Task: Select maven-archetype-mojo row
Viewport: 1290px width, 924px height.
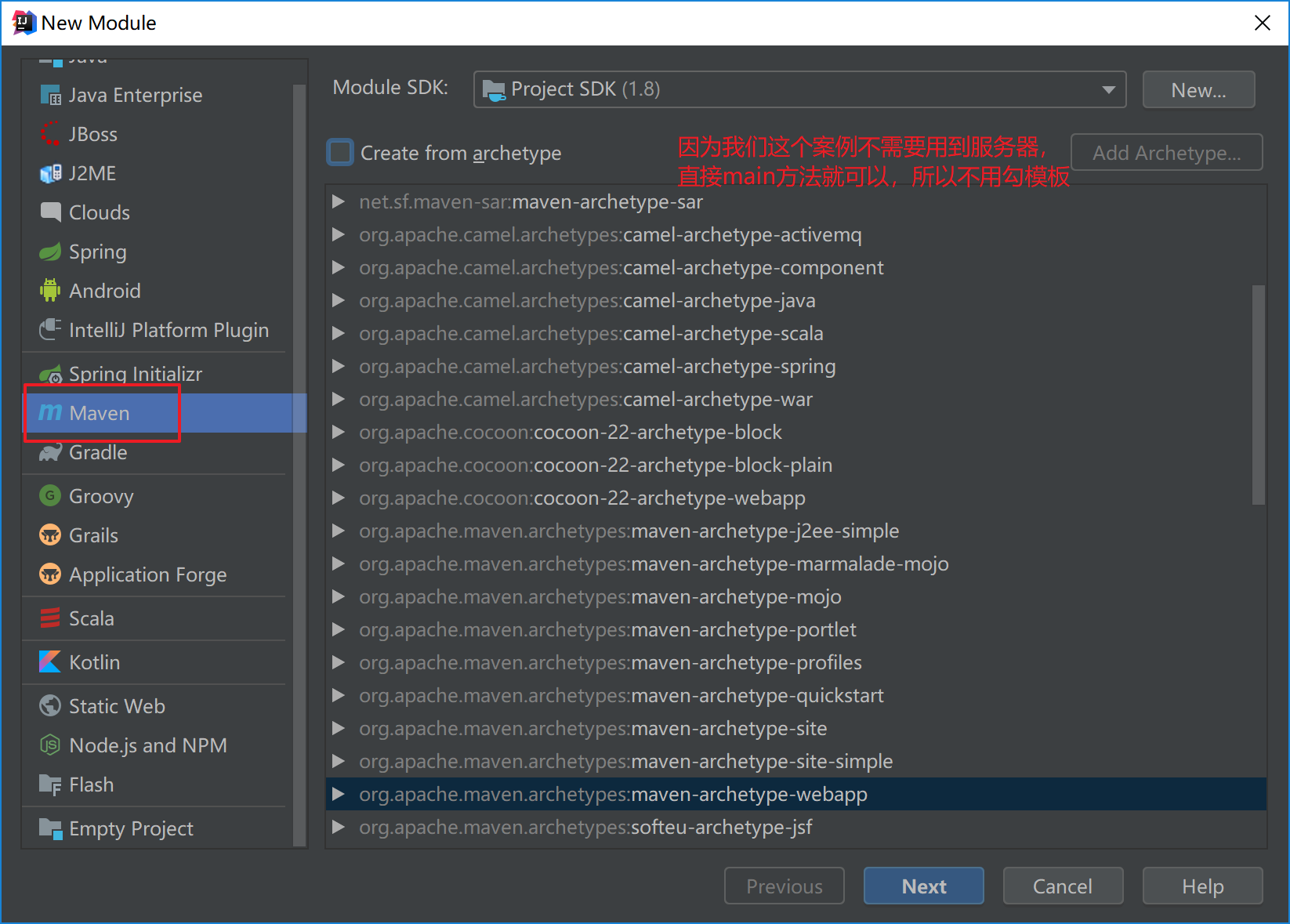Action: (796, 596)
